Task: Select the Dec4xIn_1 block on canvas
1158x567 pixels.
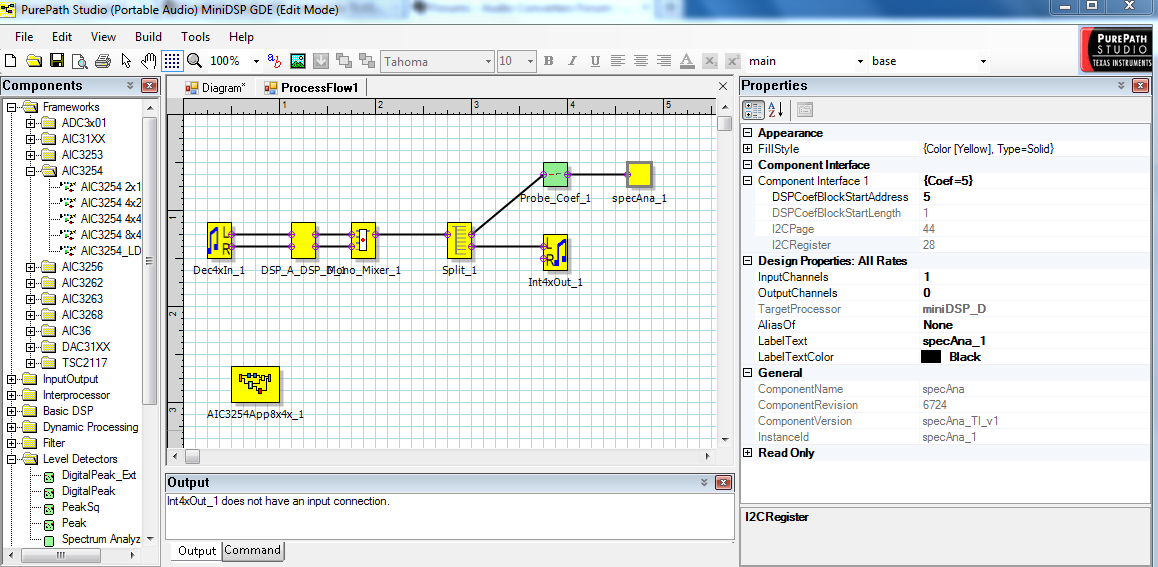Action: tap(219, 241)
